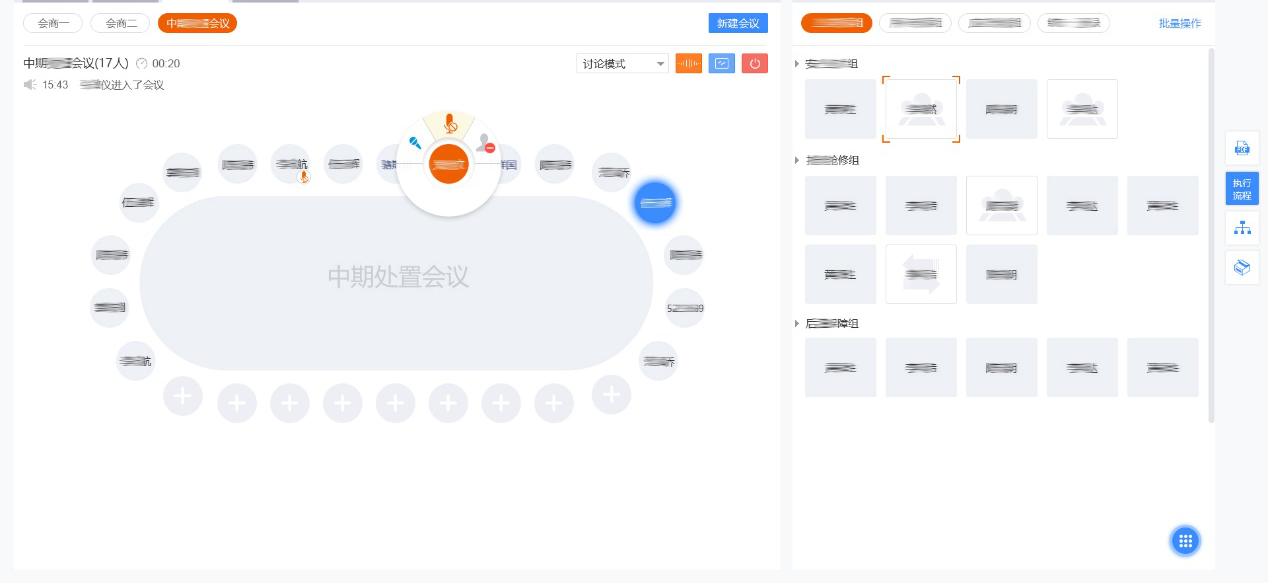Open the PDF document sidebar icon
Viewport: 1268px width, 584px height.
coord(1242,148)
